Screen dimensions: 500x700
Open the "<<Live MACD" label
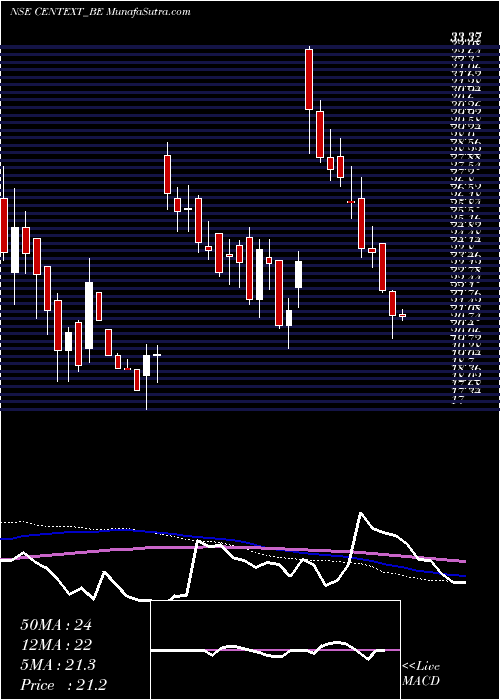click(x=421, y=674)
